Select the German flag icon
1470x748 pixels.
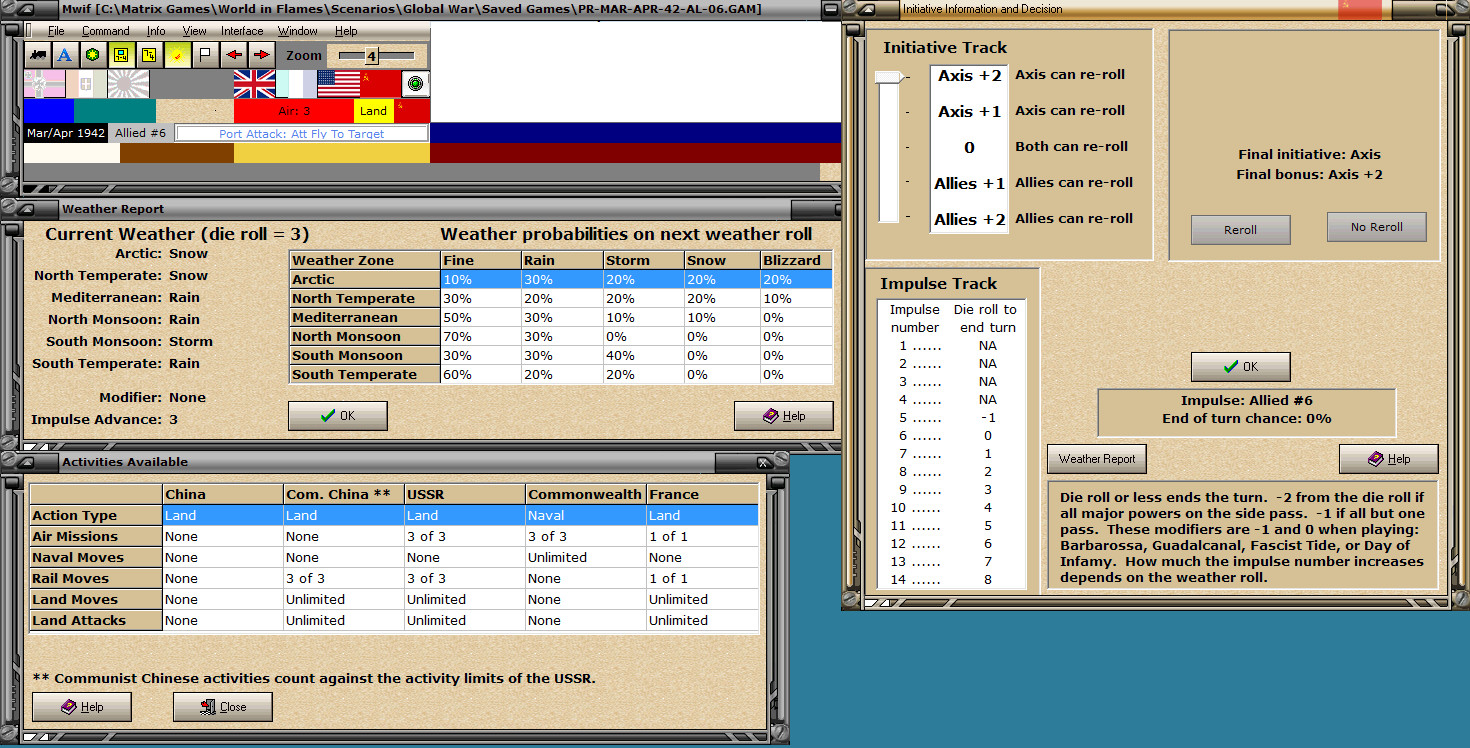tap(44, 84)
